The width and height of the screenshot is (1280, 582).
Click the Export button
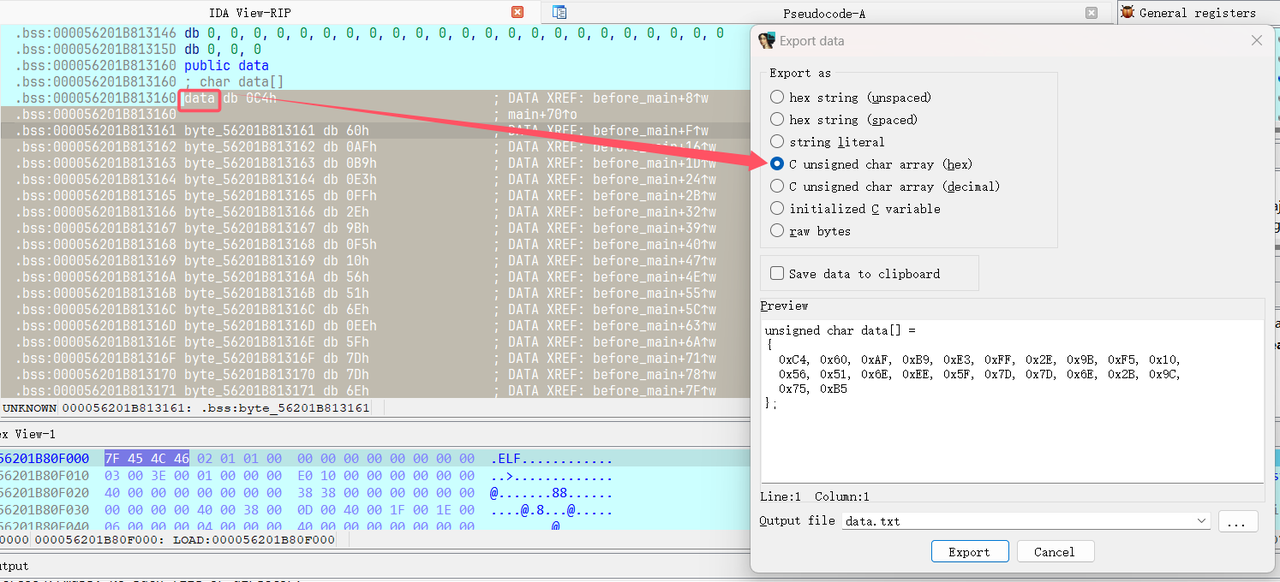pos(968,552)
